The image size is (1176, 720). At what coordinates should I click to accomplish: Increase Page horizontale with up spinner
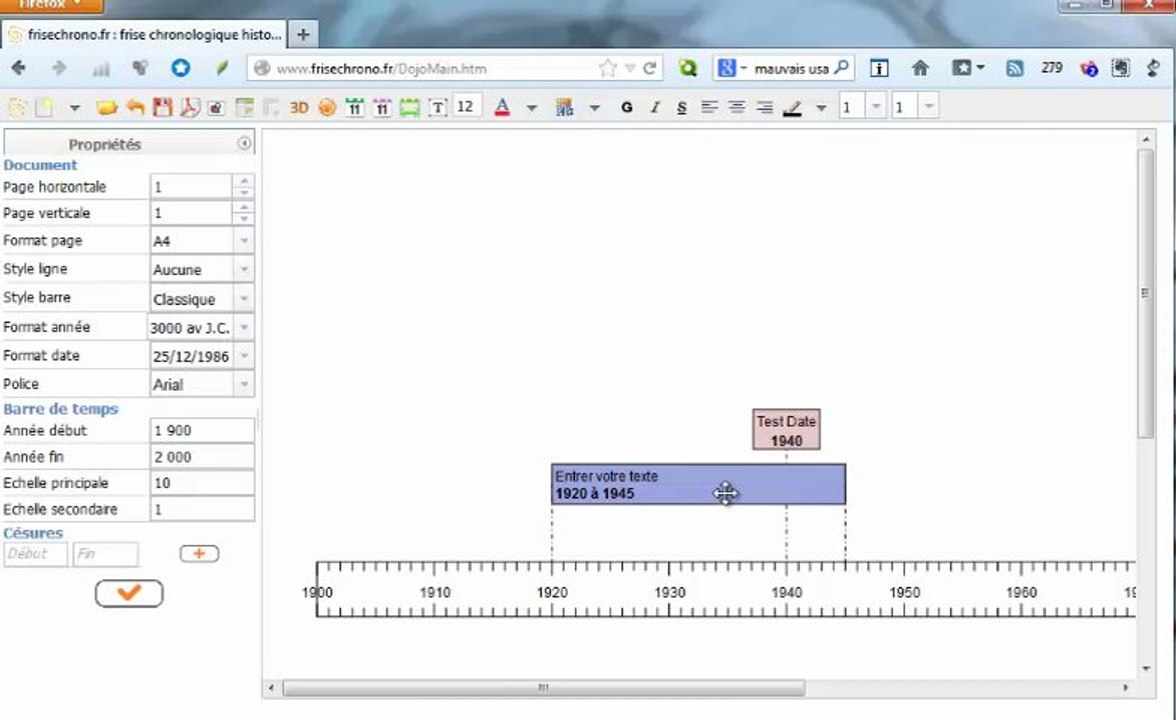click(244, 180)
